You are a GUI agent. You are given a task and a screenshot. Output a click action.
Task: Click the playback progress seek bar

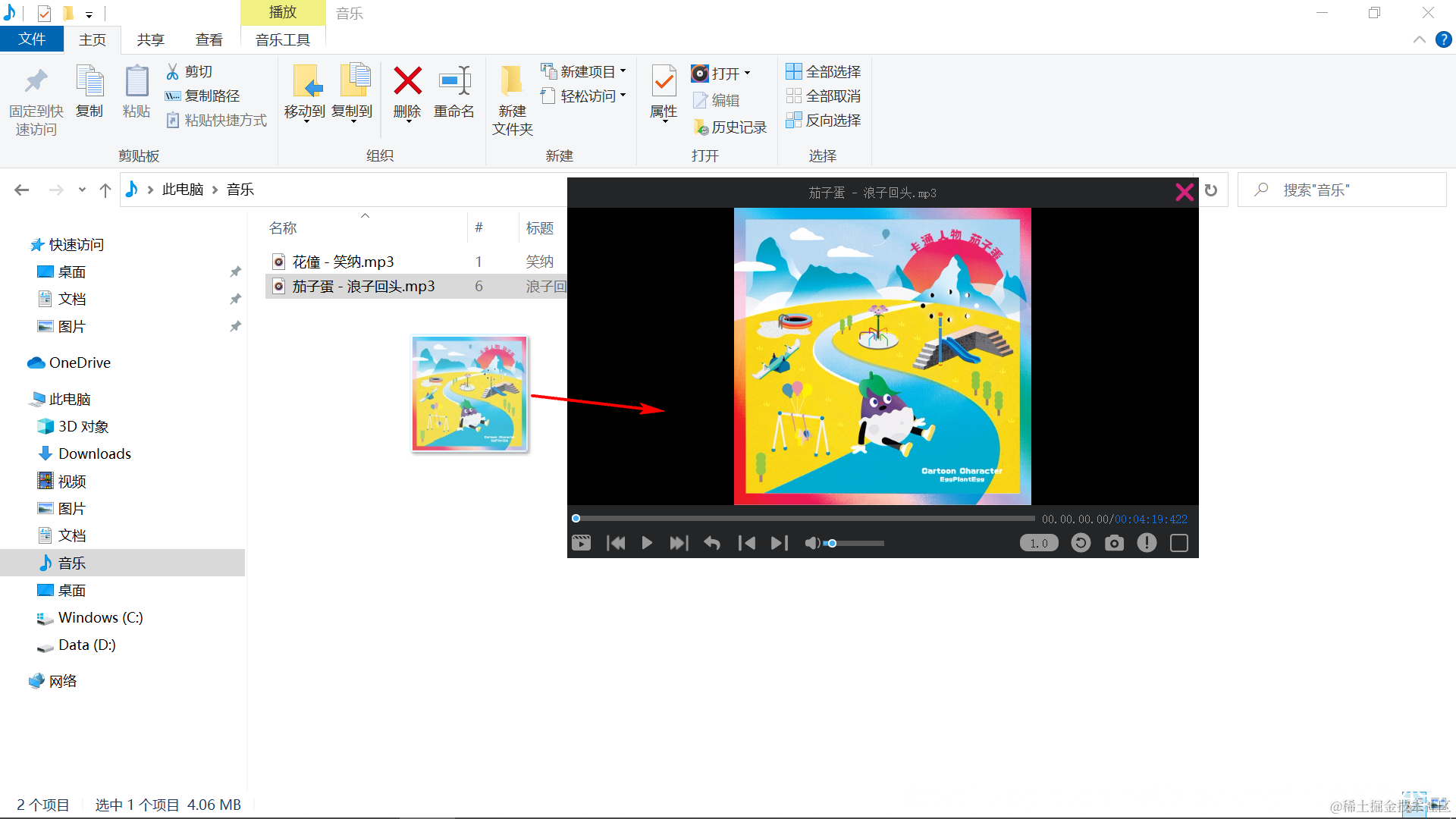[804, 519]
